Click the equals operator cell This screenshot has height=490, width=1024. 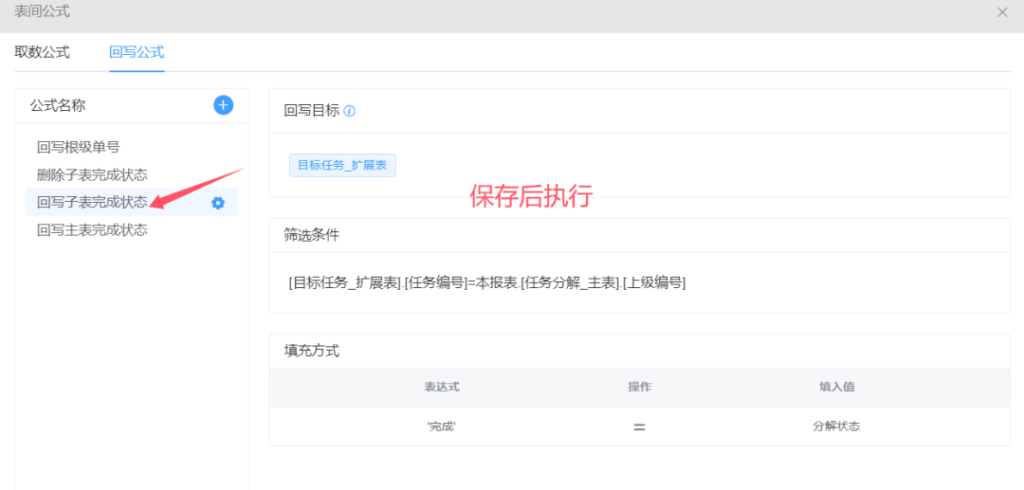click(x=639, y=427)
